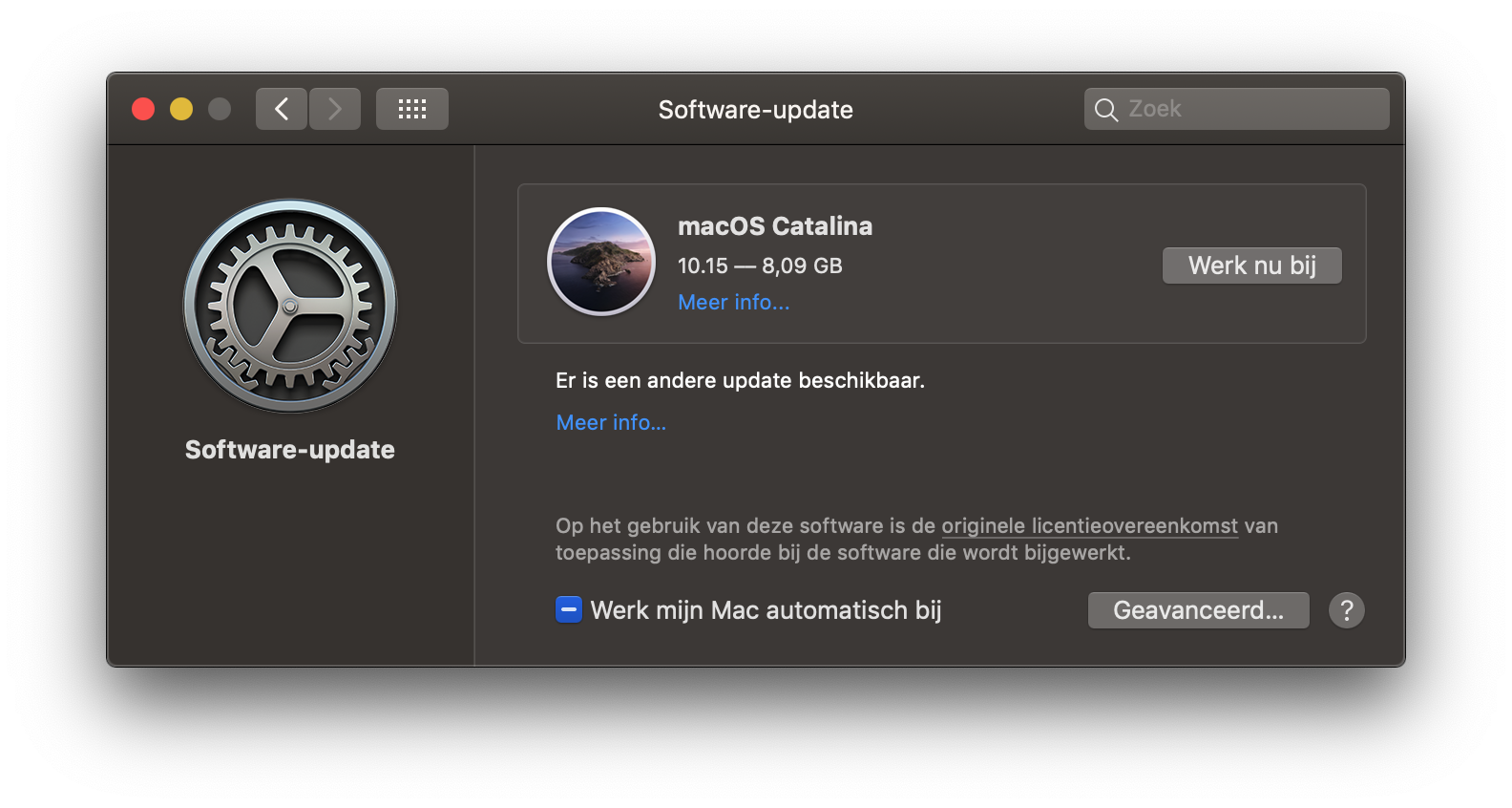1512x808 pixels.
Task: Click the Software-update window title
Action: [756, 110]
